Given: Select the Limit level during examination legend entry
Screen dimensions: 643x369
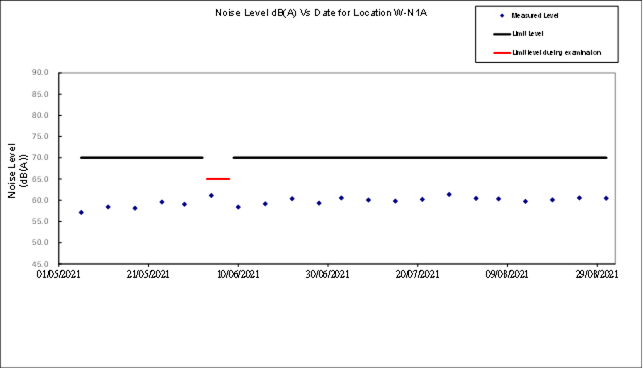Looking at the screenshot, I should [x=547, y=52].
